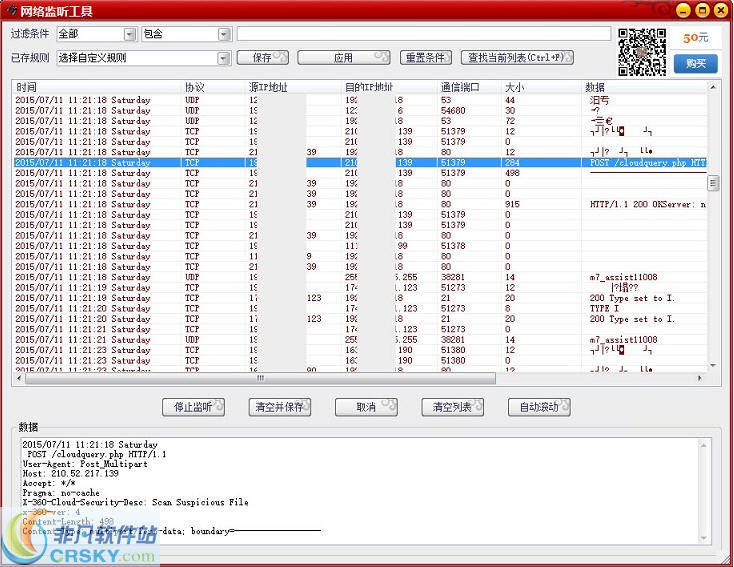Image resolution: width=734 pixels, height=567 pixels.
Task: Open the 包含 condition dropdown
Action: (x=225, y=34)
